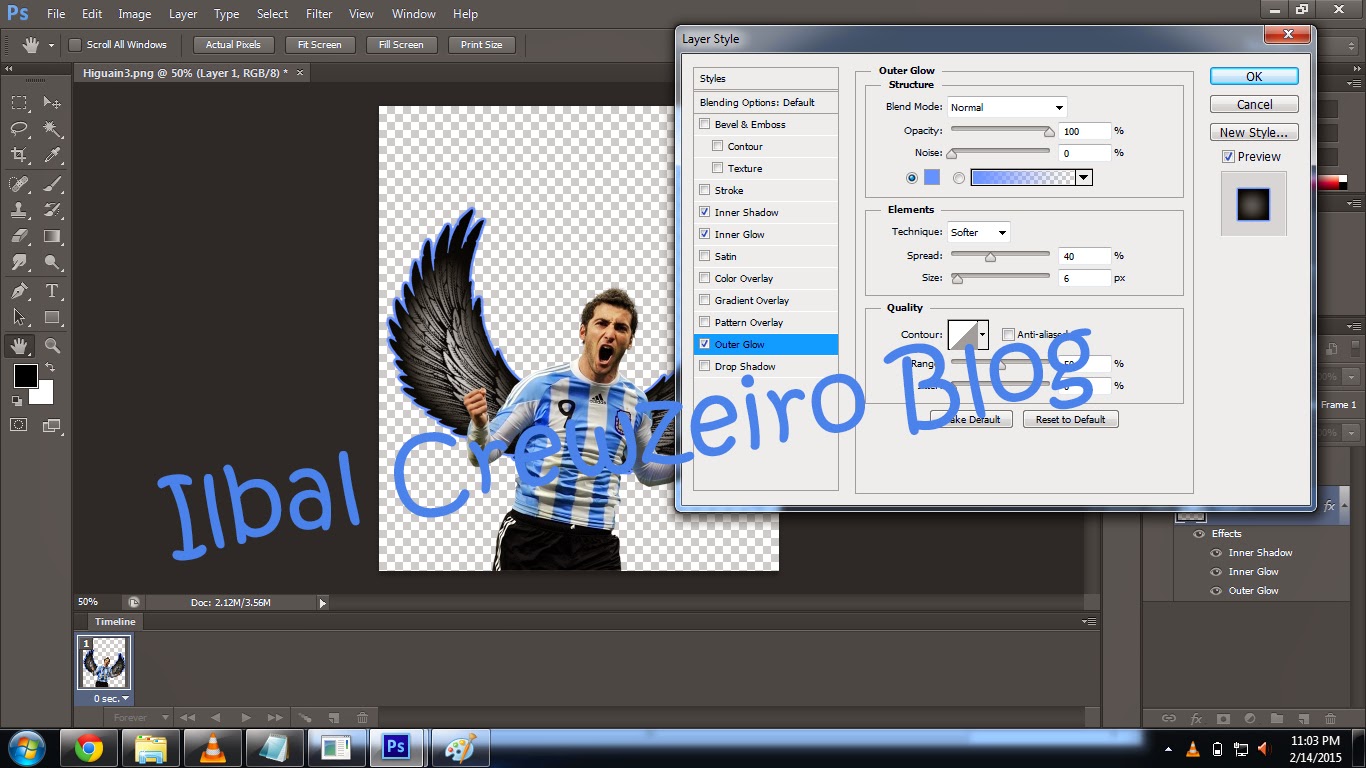Open the glow gradient picker arrow
1366x768 pixels.
click(x=1084, y=178)
